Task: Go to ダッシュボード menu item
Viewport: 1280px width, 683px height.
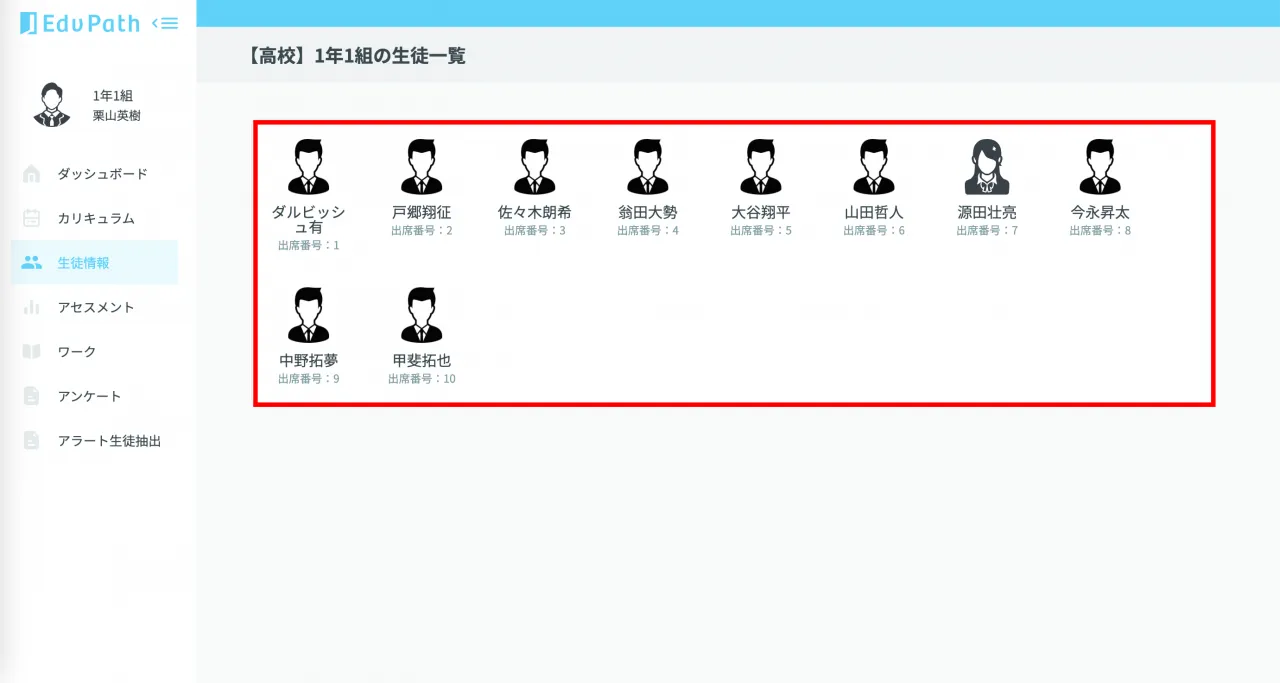Action: (x=95, y=174)
